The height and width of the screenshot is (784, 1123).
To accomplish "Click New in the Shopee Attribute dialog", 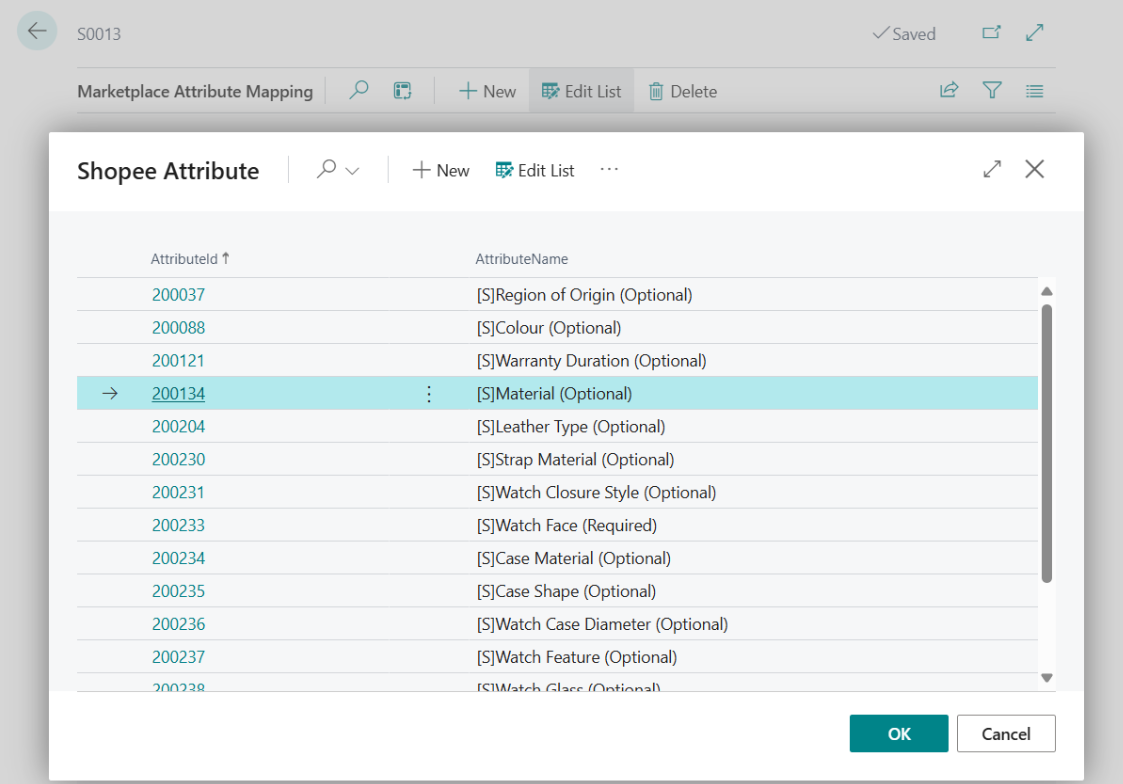I will [441, 171].
